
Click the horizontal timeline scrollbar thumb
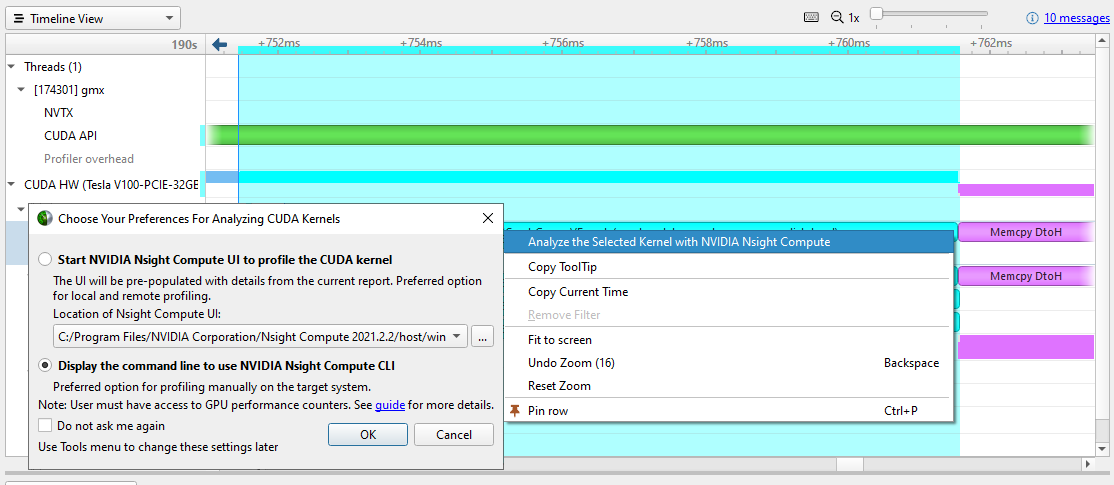849,464
